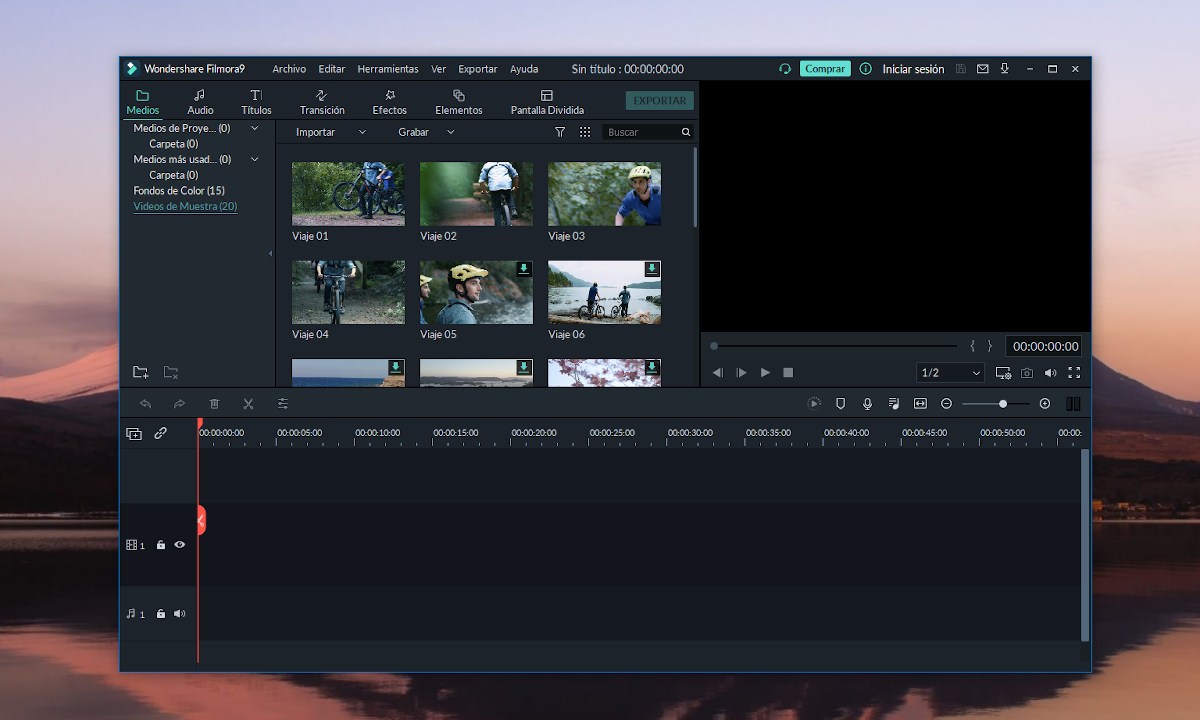Toggle video track 1 visibility eye

pos(180,545)
